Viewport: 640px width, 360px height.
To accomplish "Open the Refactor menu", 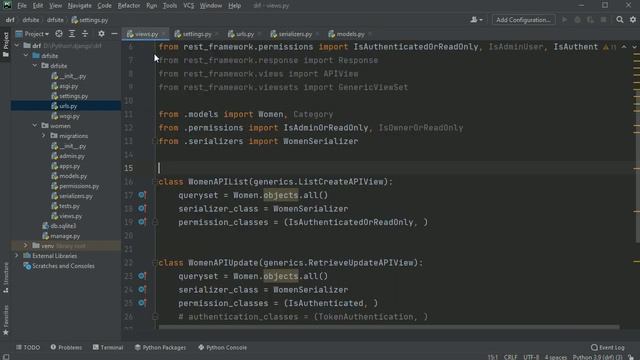I will pos(129,6).
